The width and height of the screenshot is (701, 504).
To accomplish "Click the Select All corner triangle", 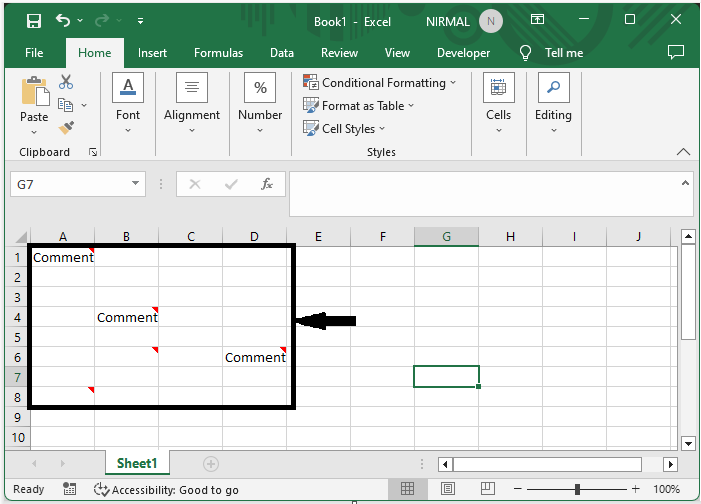I will pyautogui.click(x=20, y=236).
